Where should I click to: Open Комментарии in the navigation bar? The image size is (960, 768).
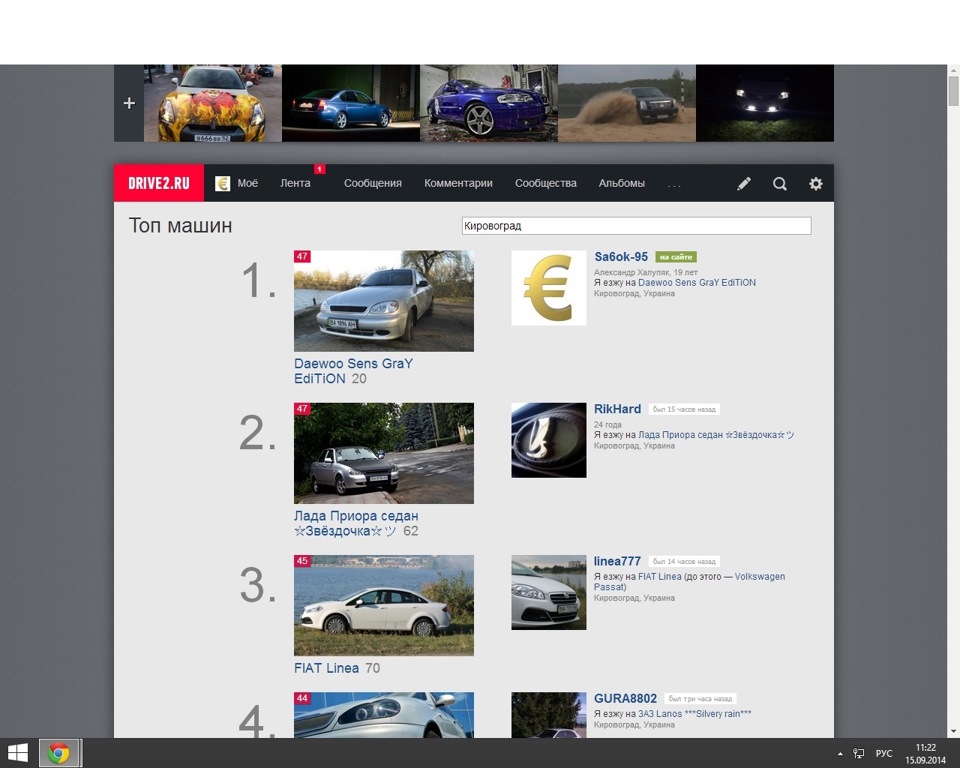[458, 183]
